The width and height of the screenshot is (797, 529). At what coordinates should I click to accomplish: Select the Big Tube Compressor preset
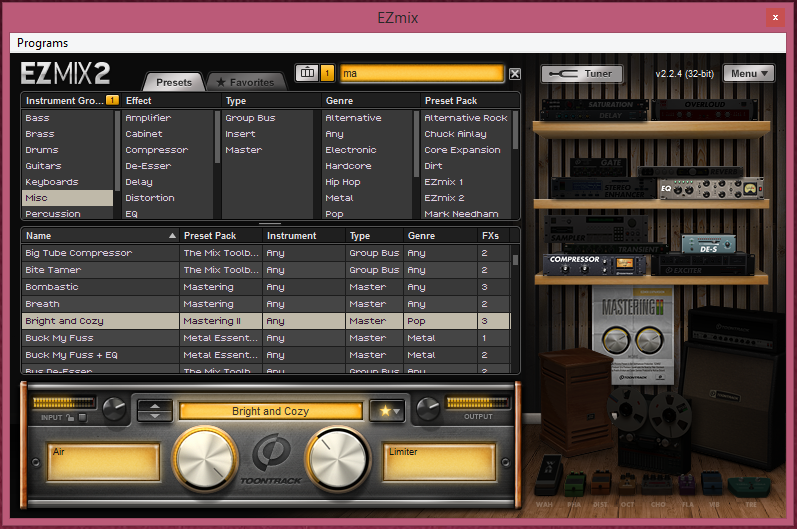pyautogui.click(x=266, y=253)
